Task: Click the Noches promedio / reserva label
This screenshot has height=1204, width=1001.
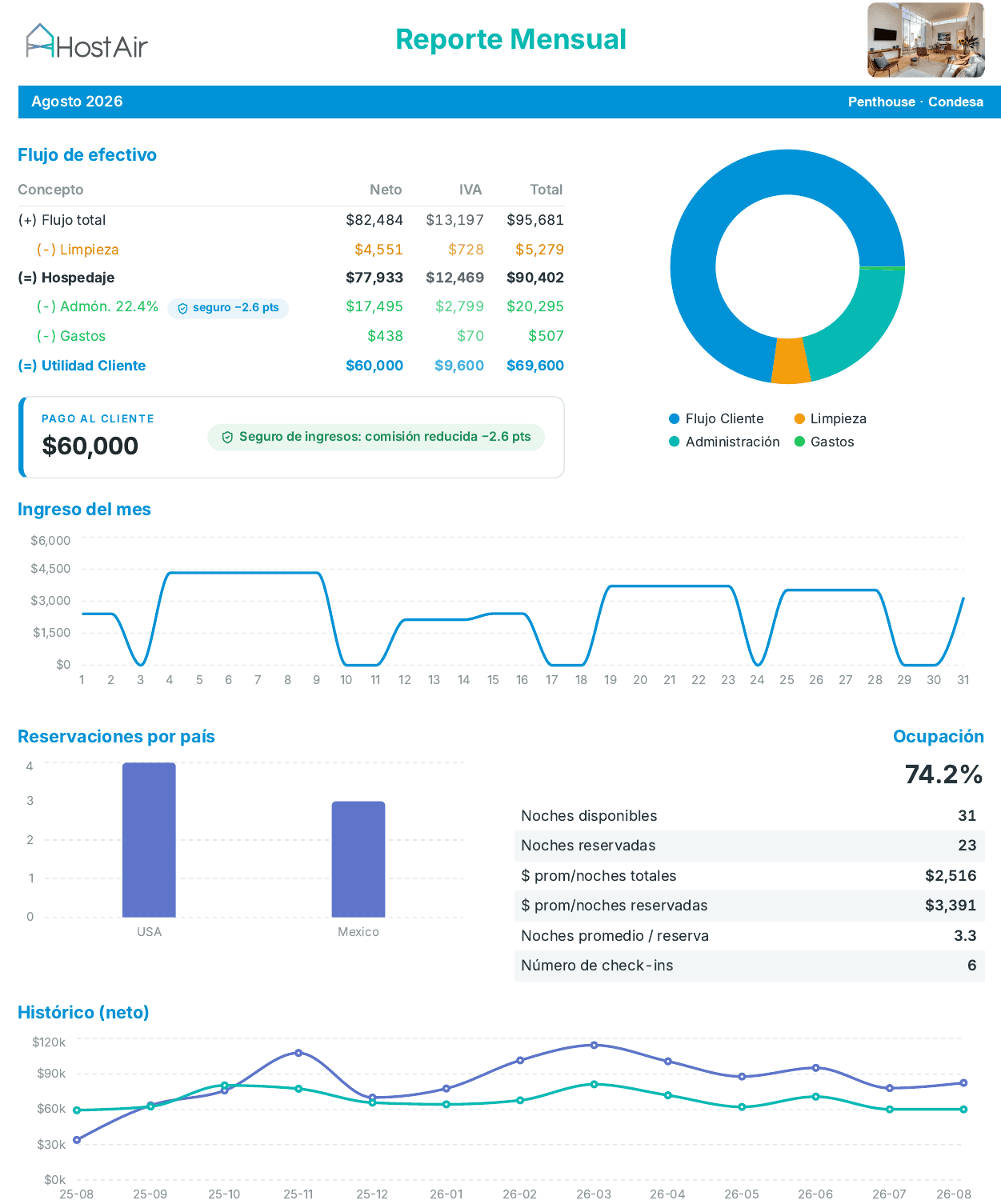Action: 615,936
